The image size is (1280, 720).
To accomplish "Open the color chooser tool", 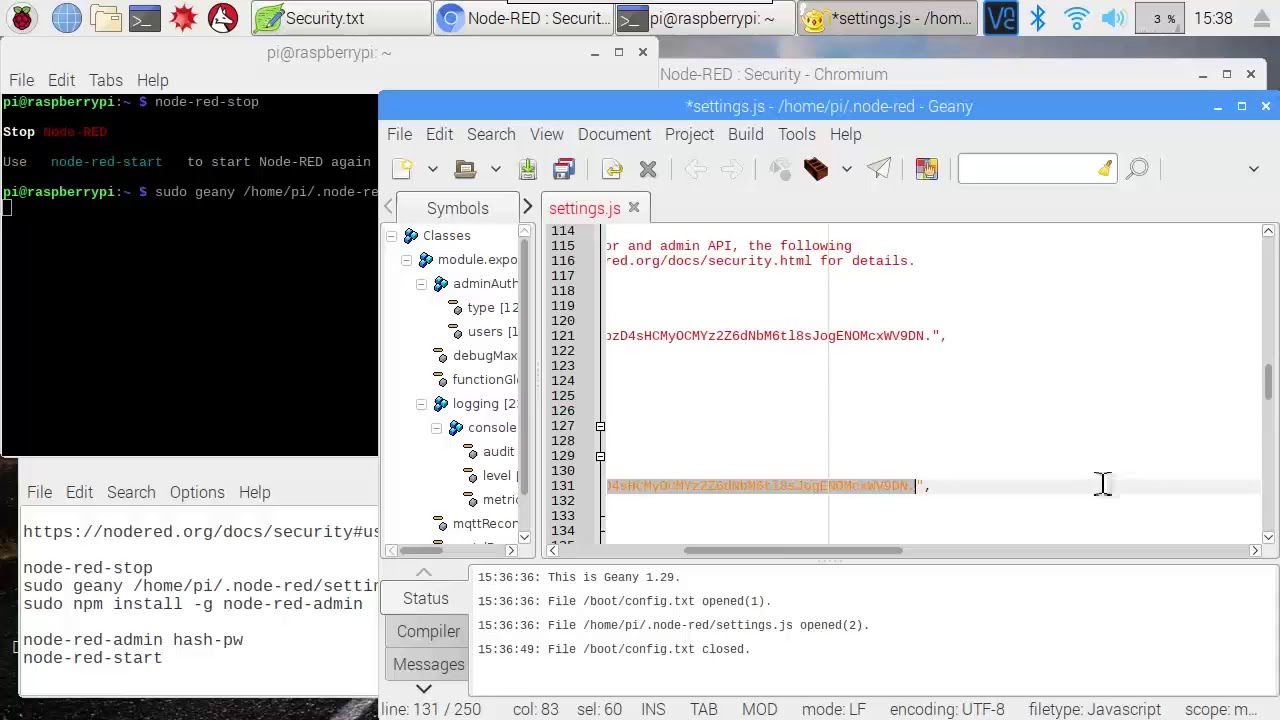I will (x=927, y=169).
